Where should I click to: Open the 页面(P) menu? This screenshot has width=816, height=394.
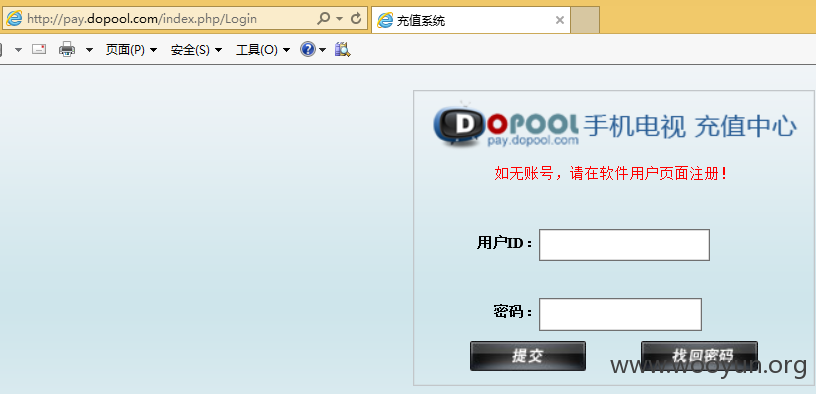pos(131,50)
